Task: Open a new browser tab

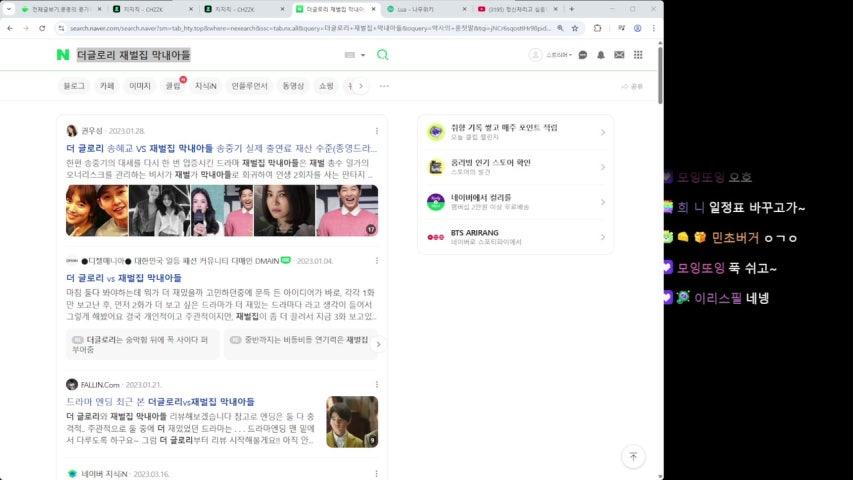Action: [571, 9]
